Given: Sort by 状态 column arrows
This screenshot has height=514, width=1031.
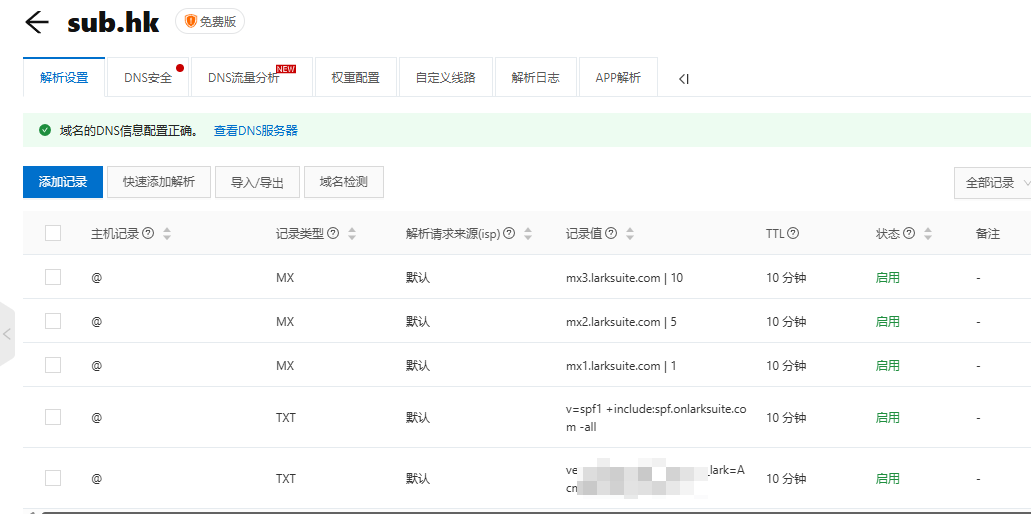Looking at the screenshot, I should point(928,233).
